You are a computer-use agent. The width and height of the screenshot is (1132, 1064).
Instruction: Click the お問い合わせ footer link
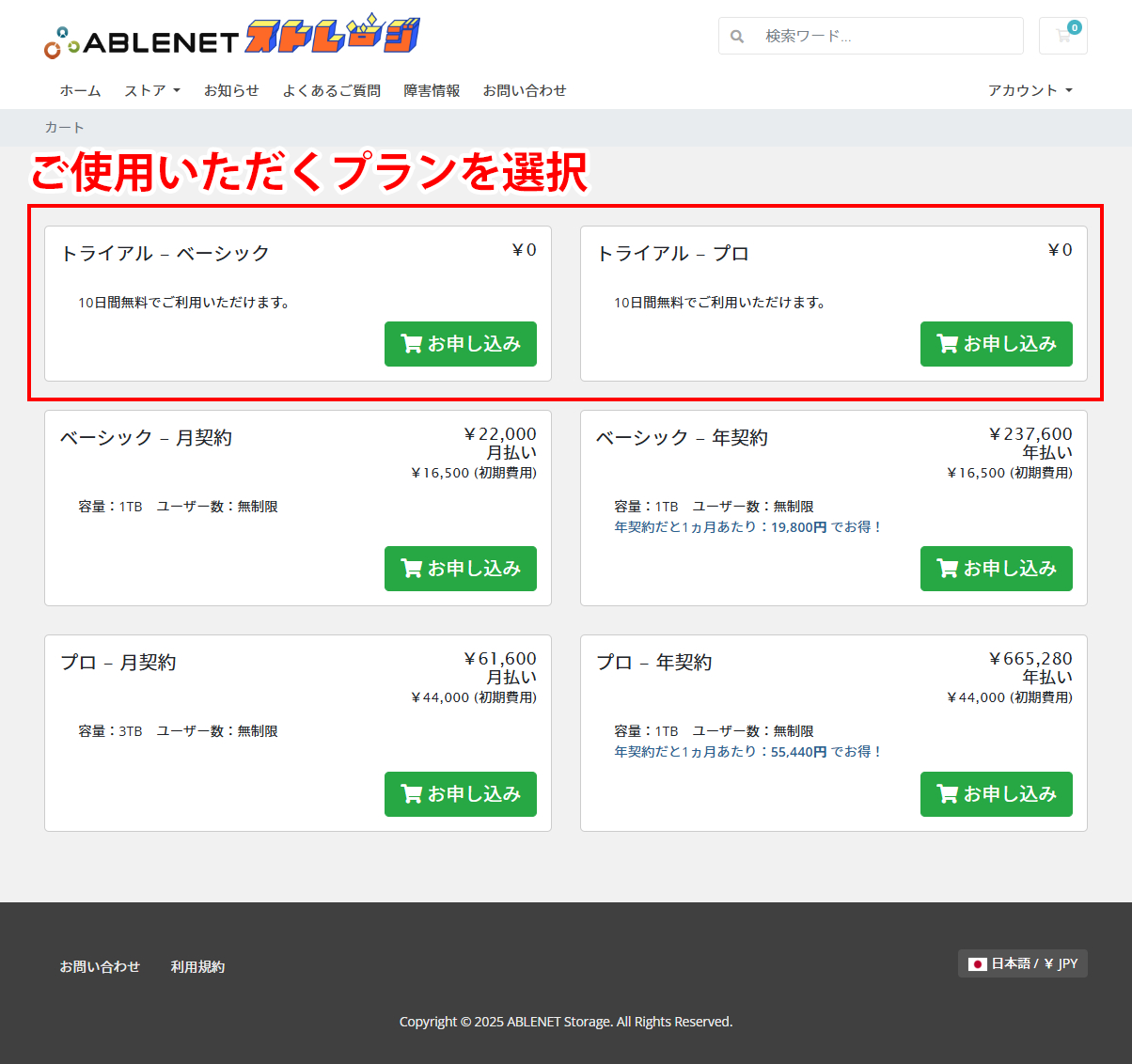100,966
